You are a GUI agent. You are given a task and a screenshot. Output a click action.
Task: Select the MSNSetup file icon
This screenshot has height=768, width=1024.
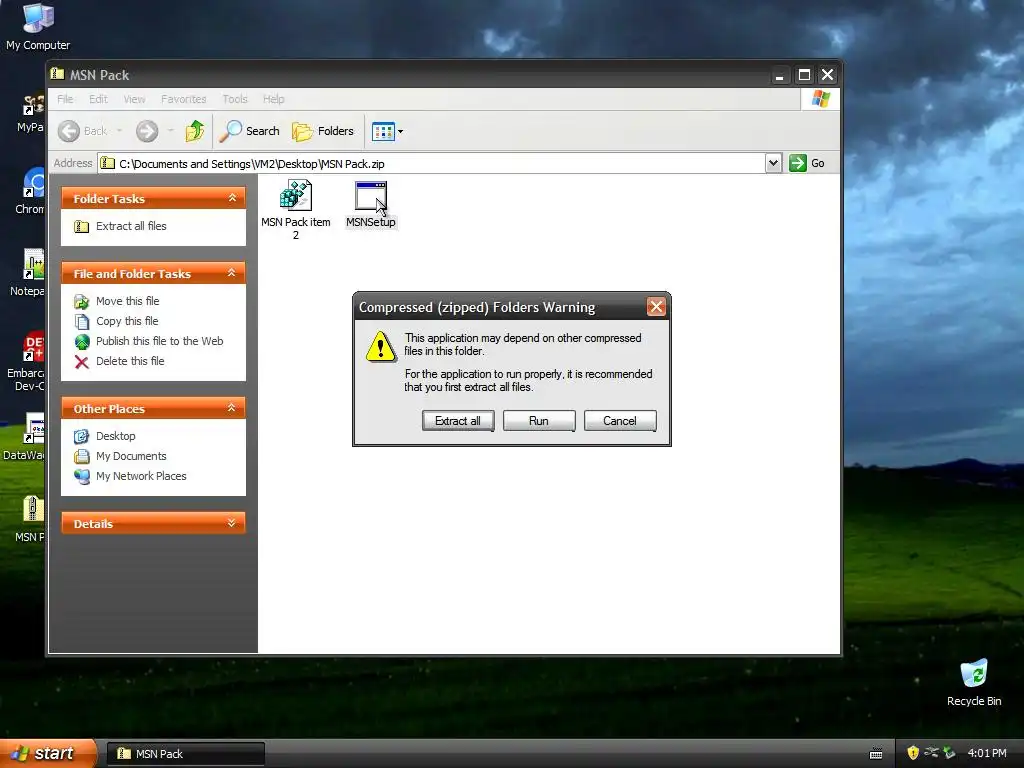(x=371, y=196)
